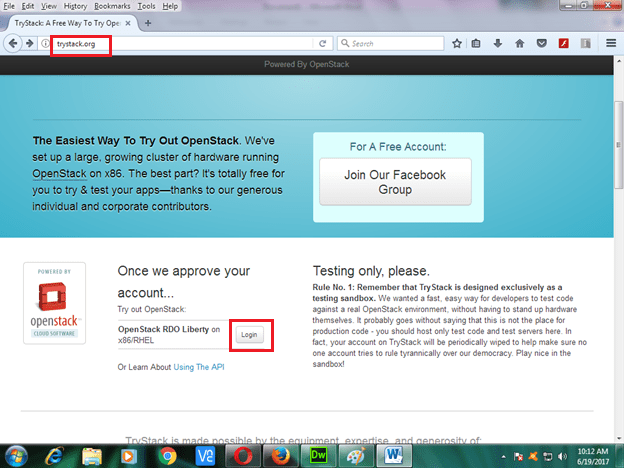Open Windows Media Player from taskbar
624x468 pixels.
[128, 456]
